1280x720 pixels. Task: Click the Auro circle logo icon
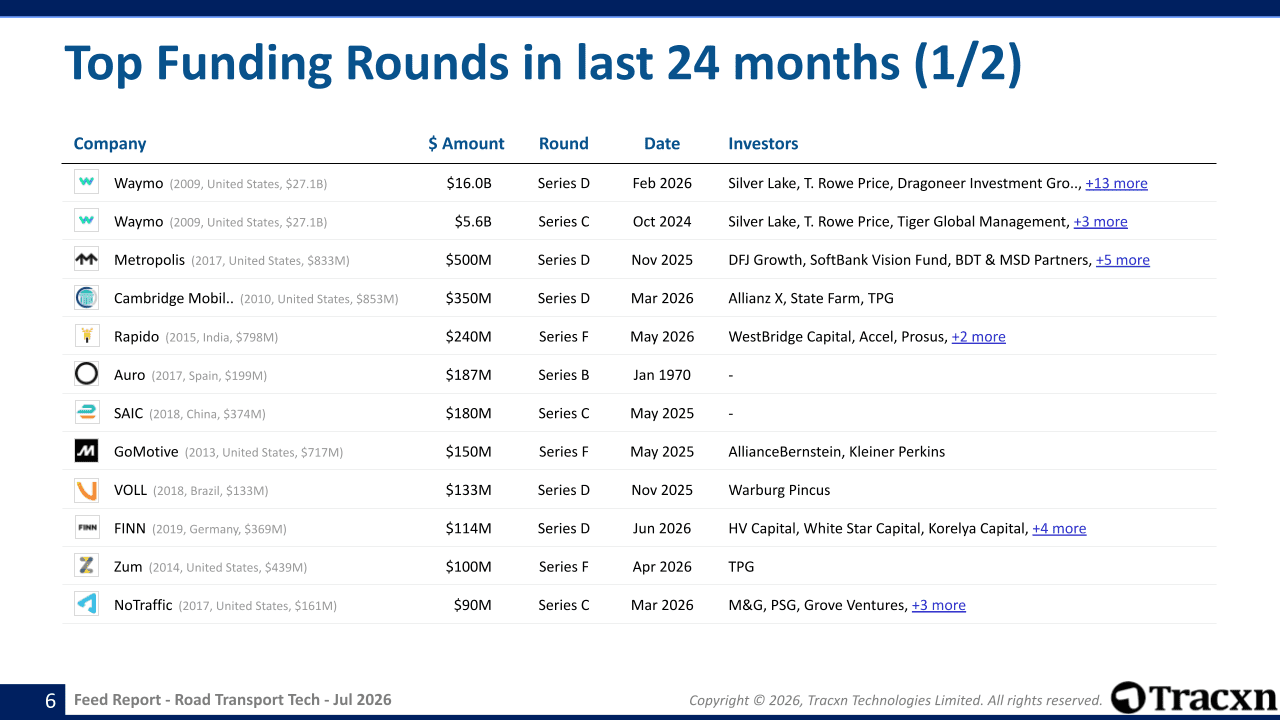pyautogui.click(x=86, y=375)
